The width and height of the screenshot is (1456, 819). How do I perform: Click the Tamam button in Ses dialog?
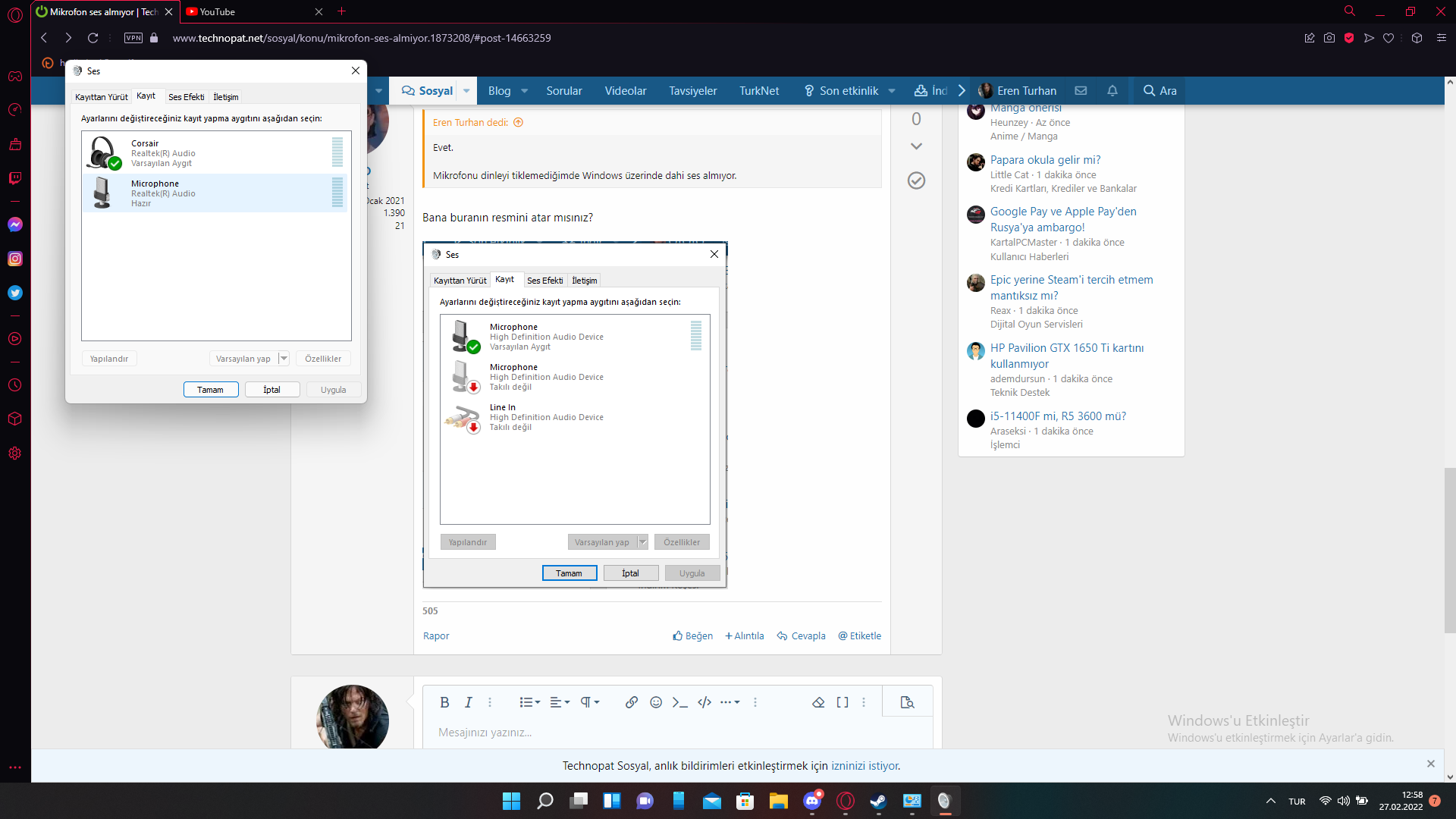tap(211, 390)
